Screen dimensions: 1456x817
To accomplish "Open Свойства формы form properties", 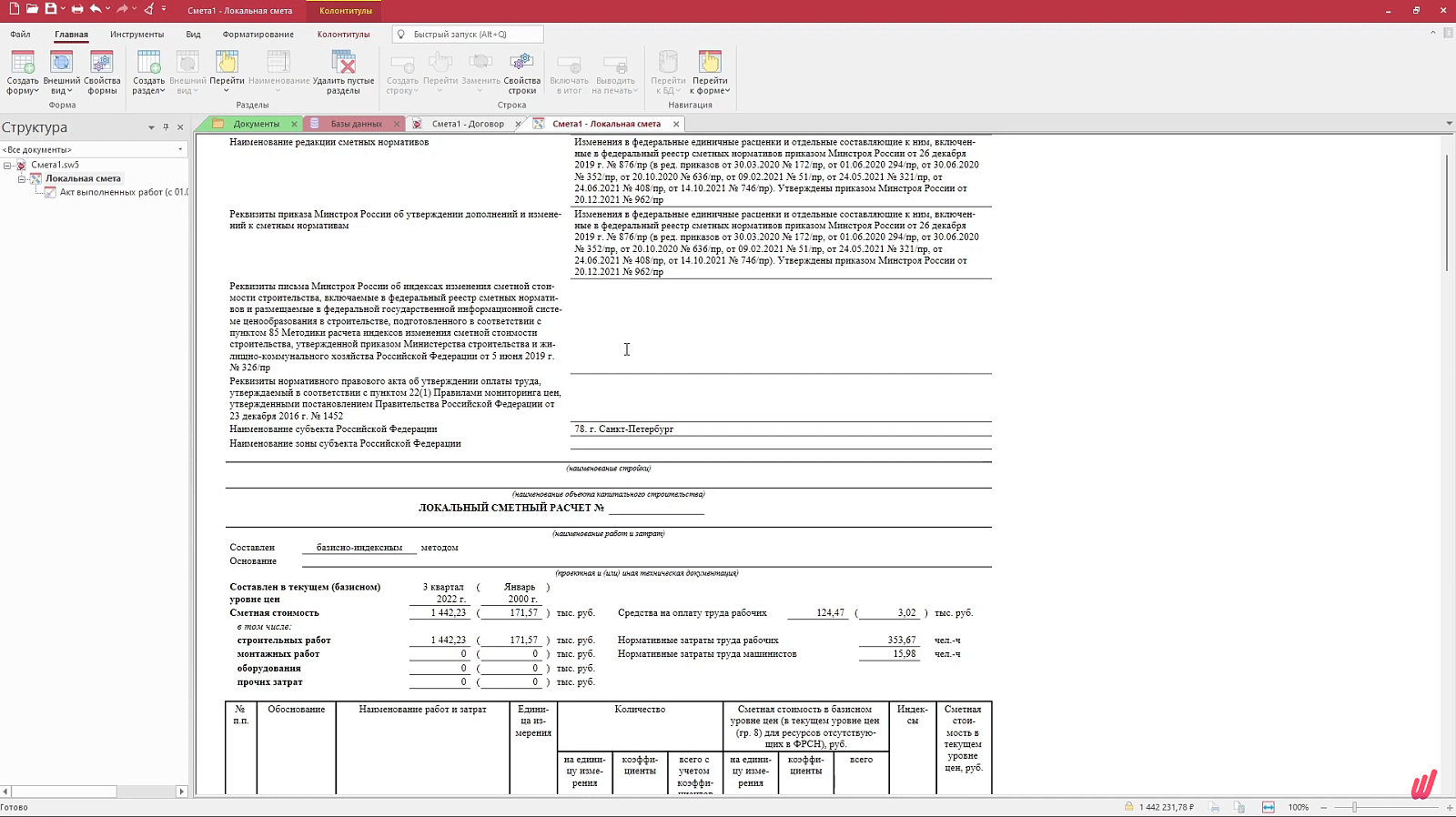I will coord(102,73).
